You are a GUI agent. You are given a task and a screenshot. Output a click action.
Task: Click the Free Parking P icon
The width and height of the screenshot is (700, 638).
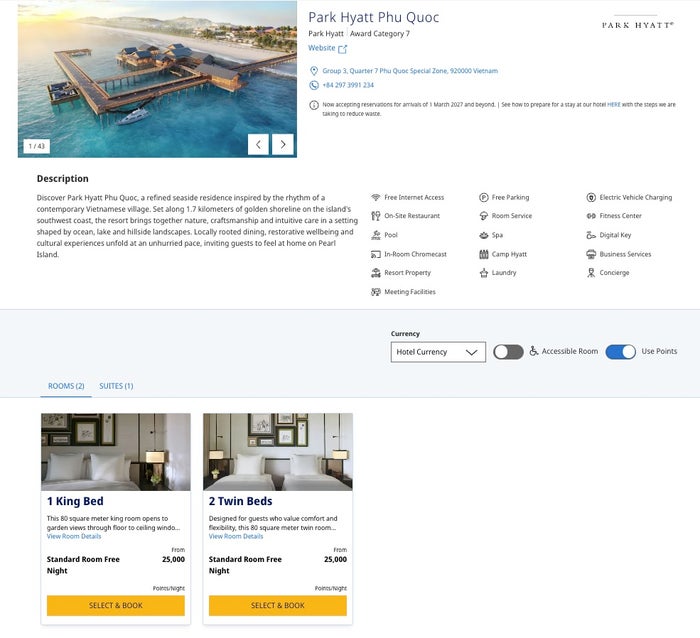click(x=483, y=197)
